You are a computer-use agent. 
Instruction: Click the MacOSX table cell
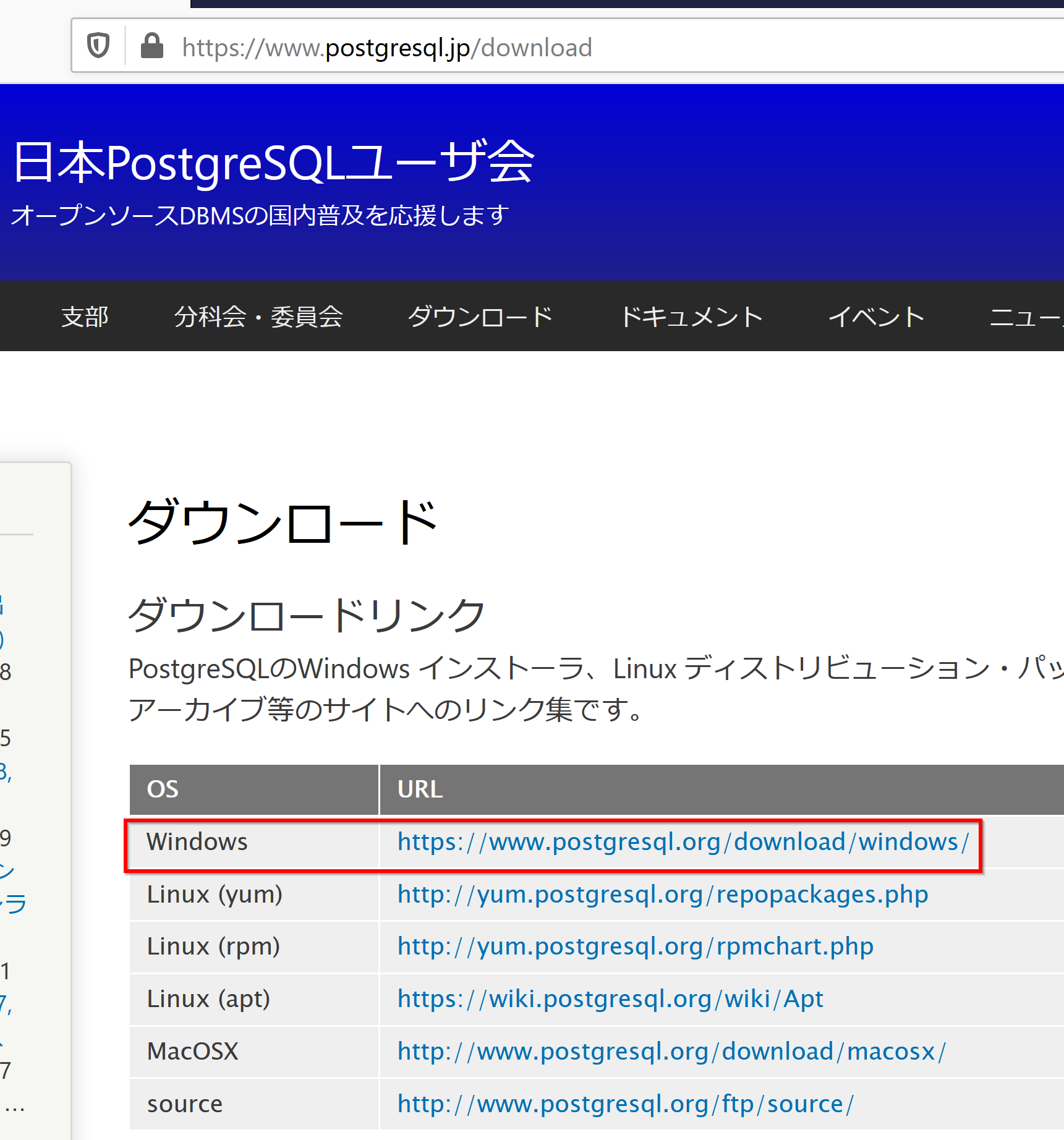coord(254,1052)
